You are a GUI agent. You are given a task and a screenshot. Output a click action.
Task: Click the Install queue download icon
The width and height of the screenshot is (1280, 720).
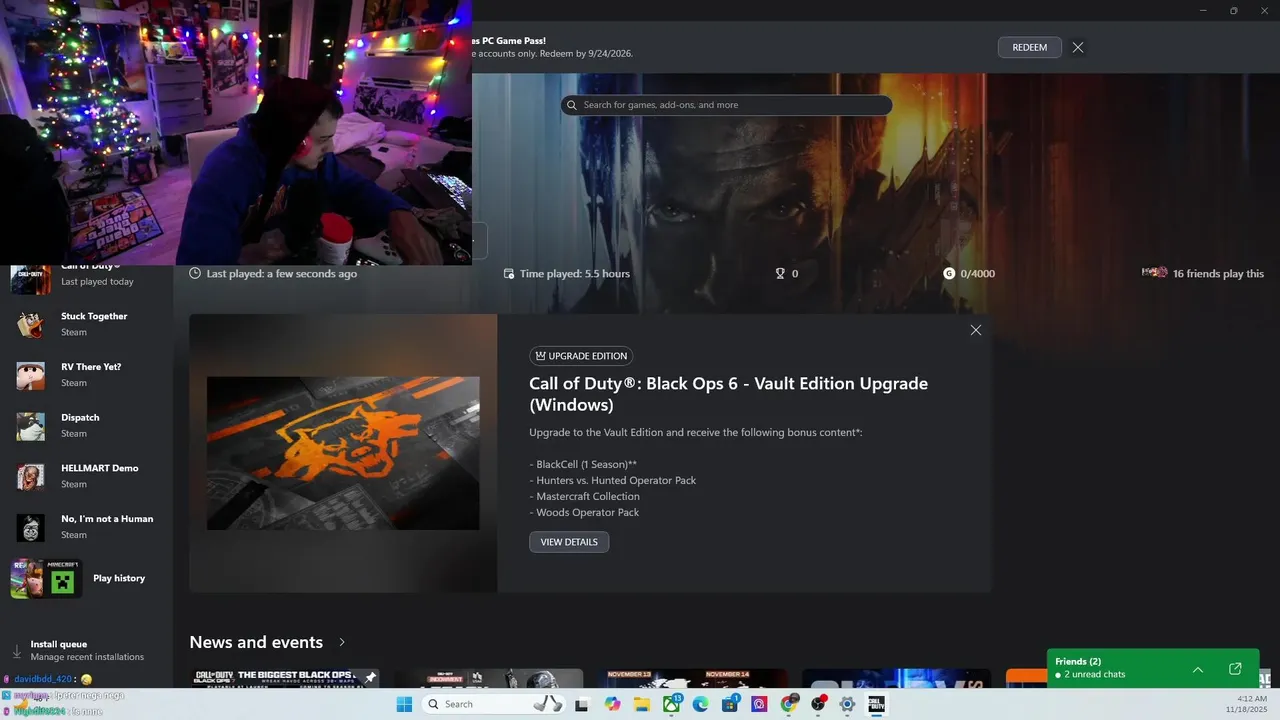(17, 651)
